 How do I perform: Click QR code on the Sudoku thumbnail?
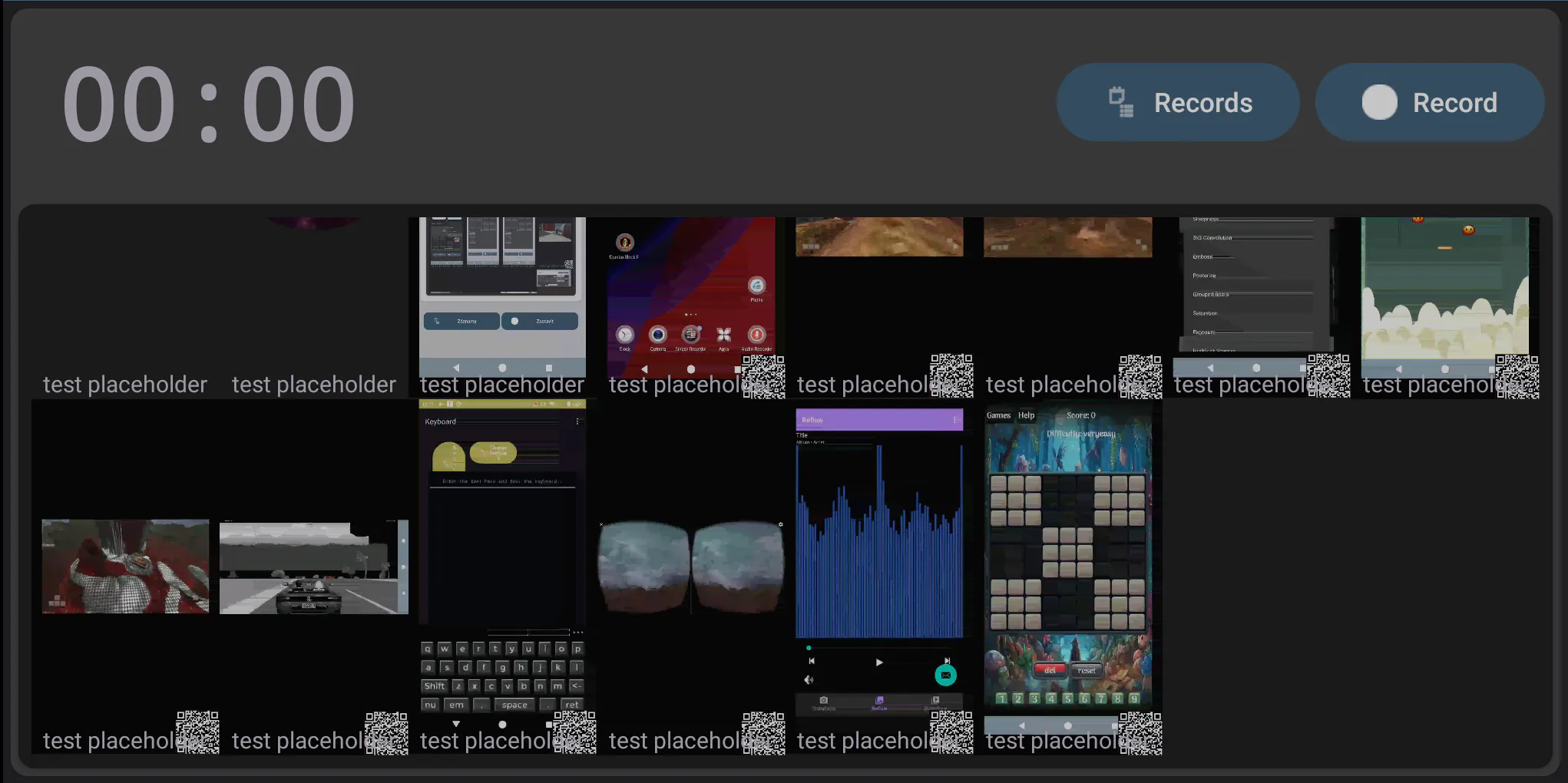(x=1140, y=733)
